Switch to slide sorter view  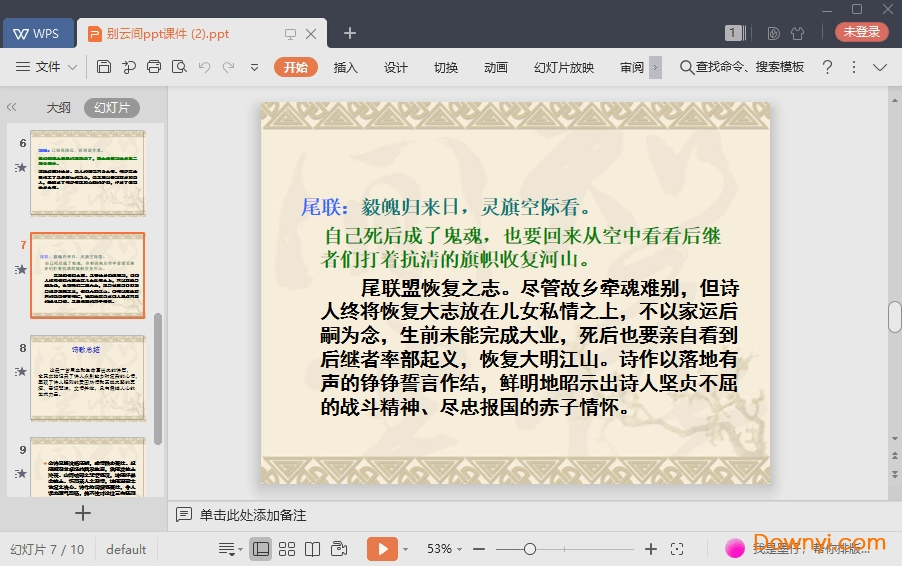click(x=287, y=549)
